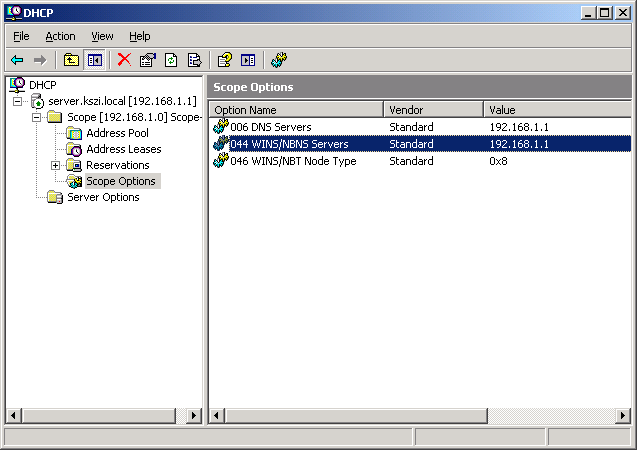This screenshot has height=450, width=637.
Task: Click the Export List toolbar icon
Action: tap(195, 60)
